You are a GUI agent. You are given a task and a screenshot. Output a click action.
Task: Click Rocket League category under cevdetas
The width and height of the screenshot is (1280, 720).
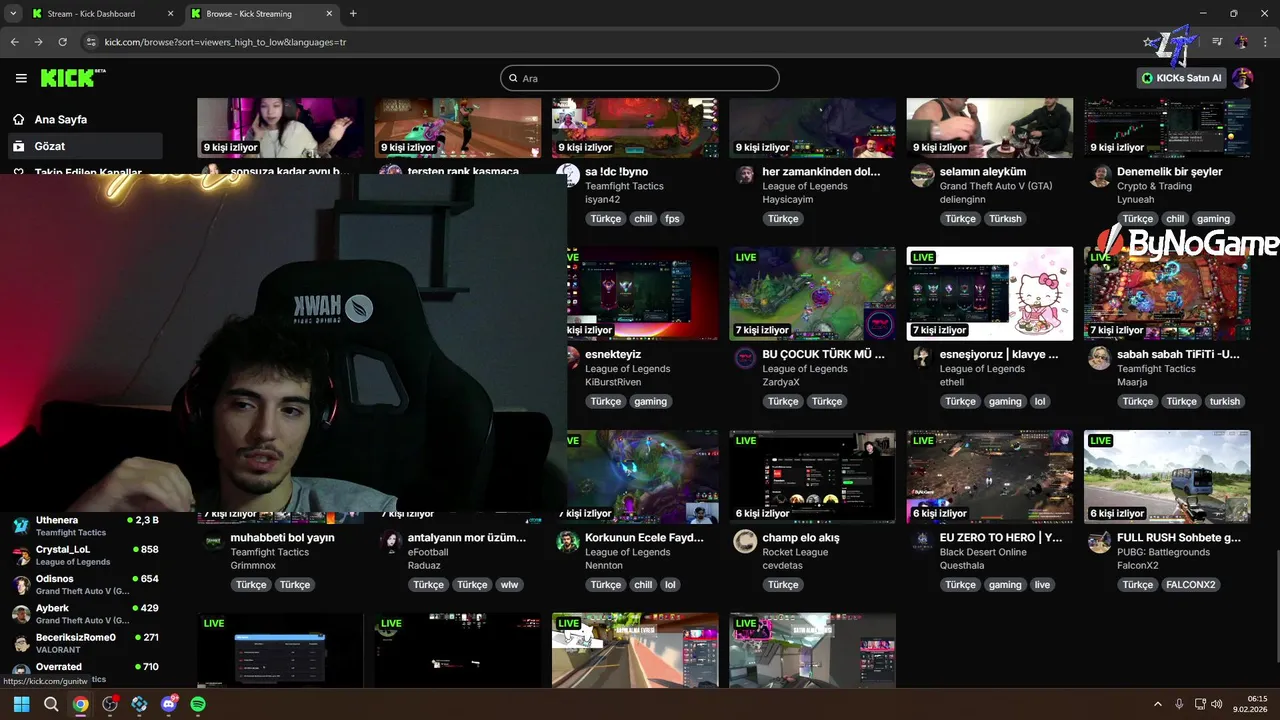(x=795, y=552)
